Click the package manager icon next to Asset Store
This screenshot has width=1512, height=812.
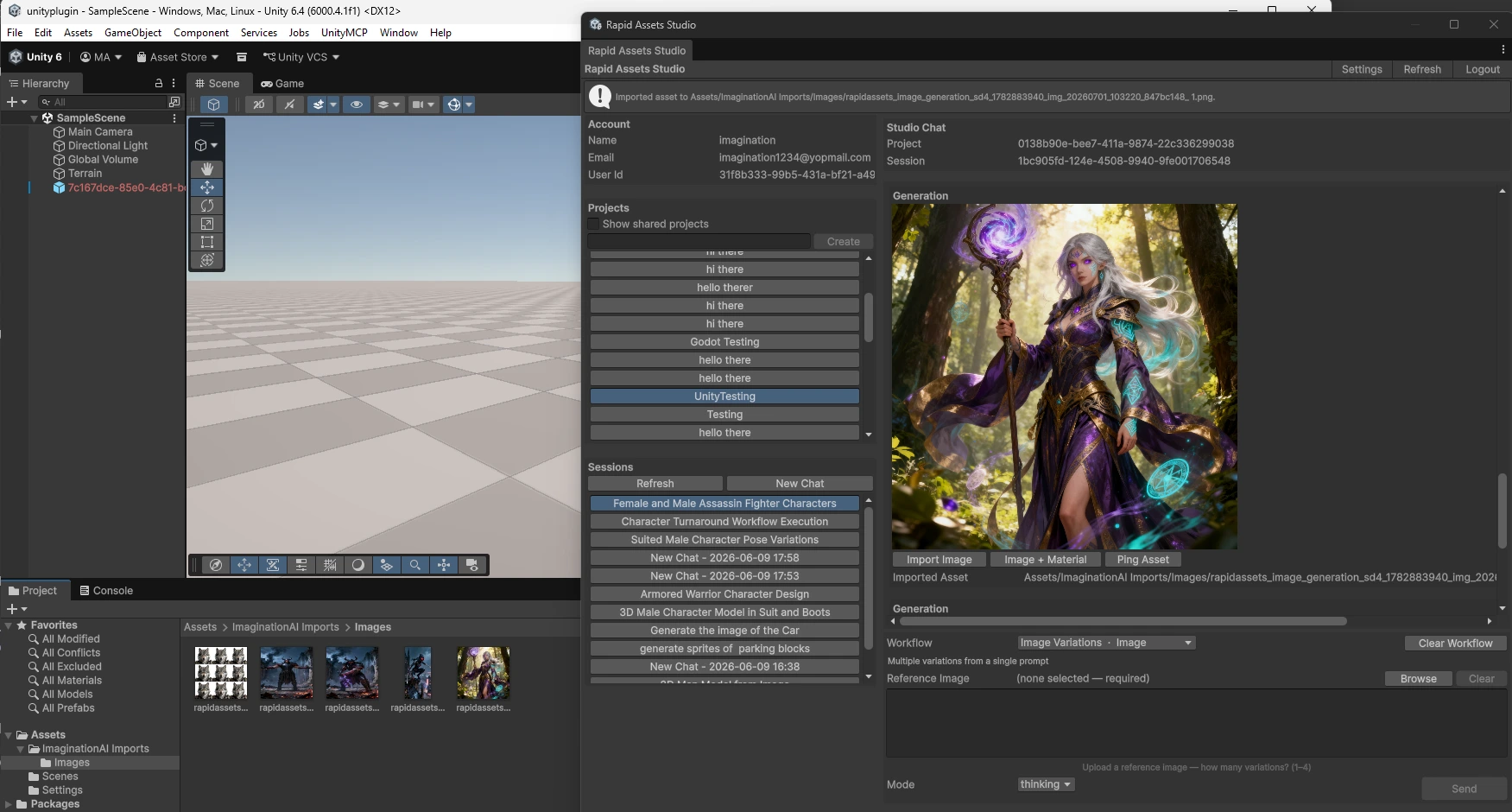(x=242, y=57)
